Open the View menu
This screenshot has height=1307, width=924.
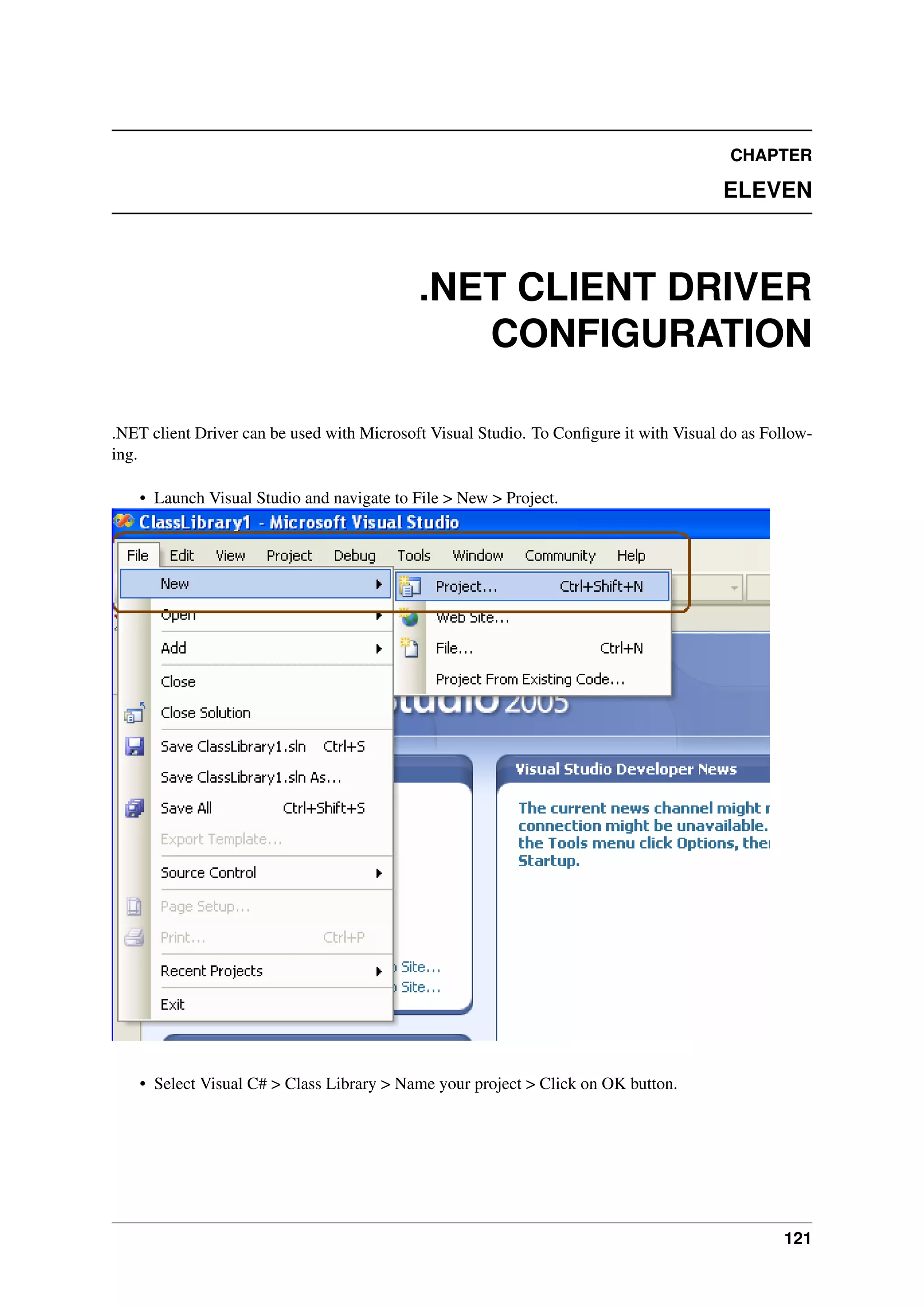(230, 555)
